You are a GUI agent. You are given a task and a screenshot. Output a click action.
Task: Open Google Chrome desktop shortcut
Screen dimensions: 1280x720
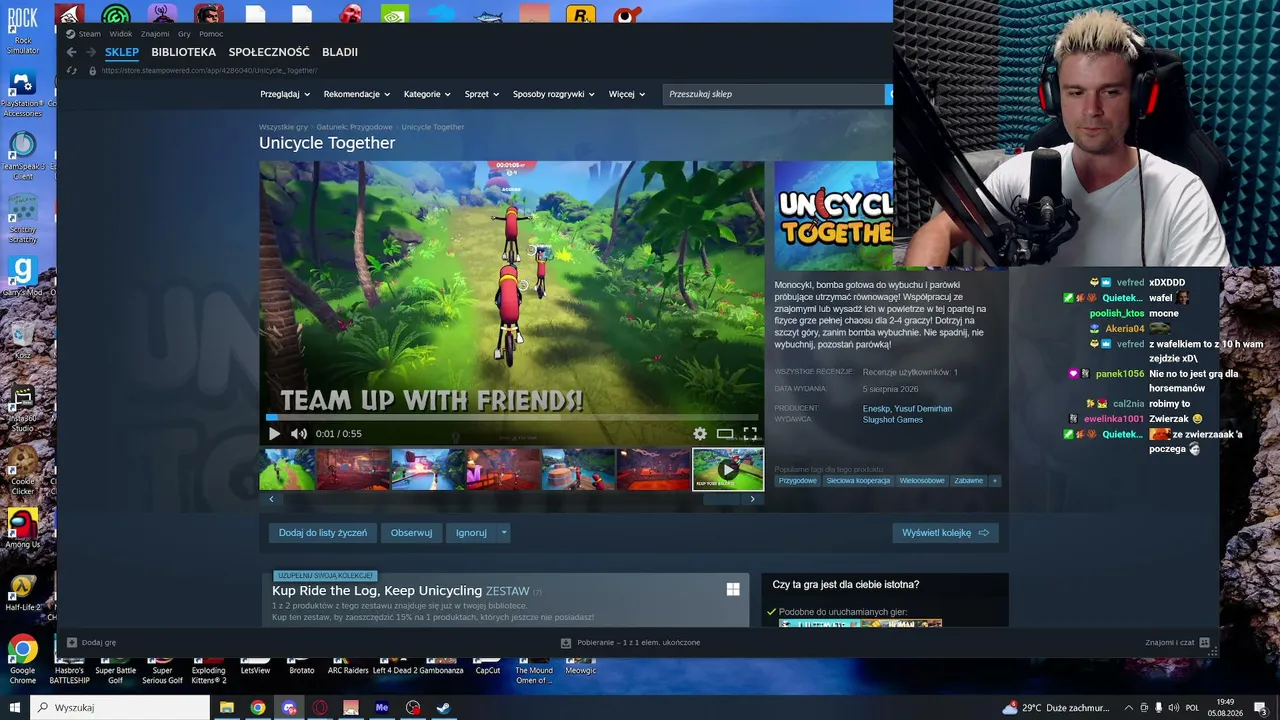pyautogui.click(x=22, y=658)
